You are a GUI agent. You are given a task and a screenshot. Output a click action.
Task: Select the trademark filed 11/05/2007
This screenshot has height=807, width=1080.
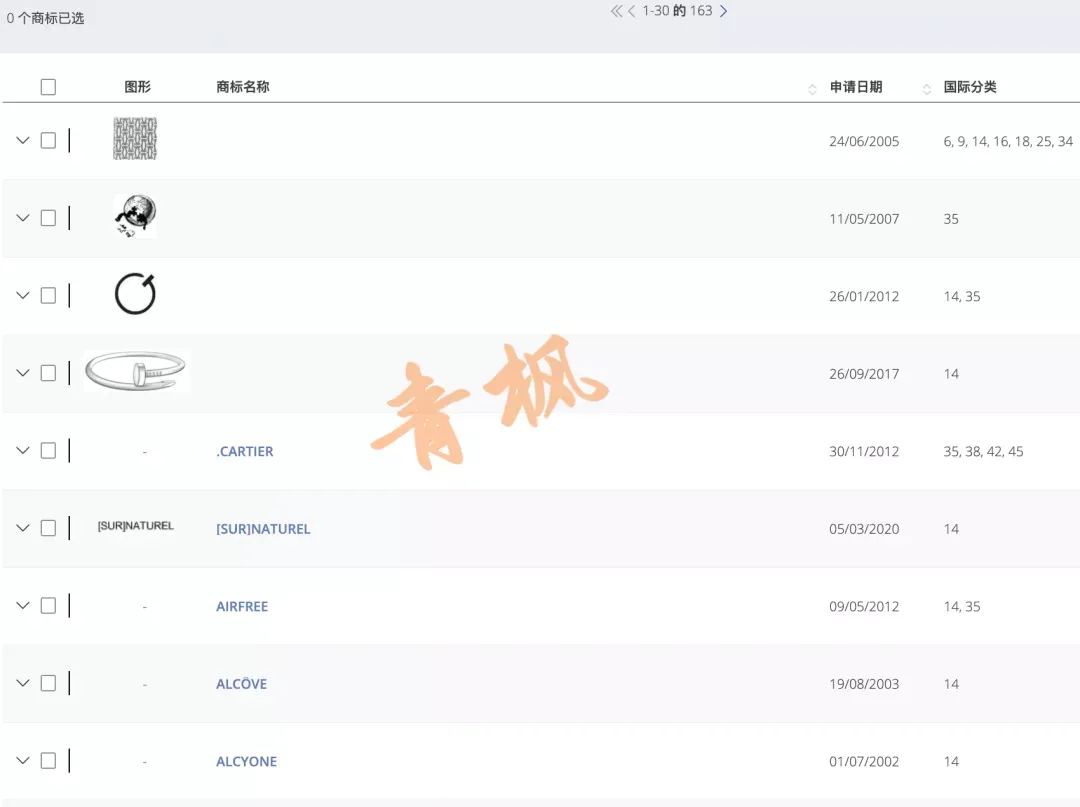click(x=48, y=218)
